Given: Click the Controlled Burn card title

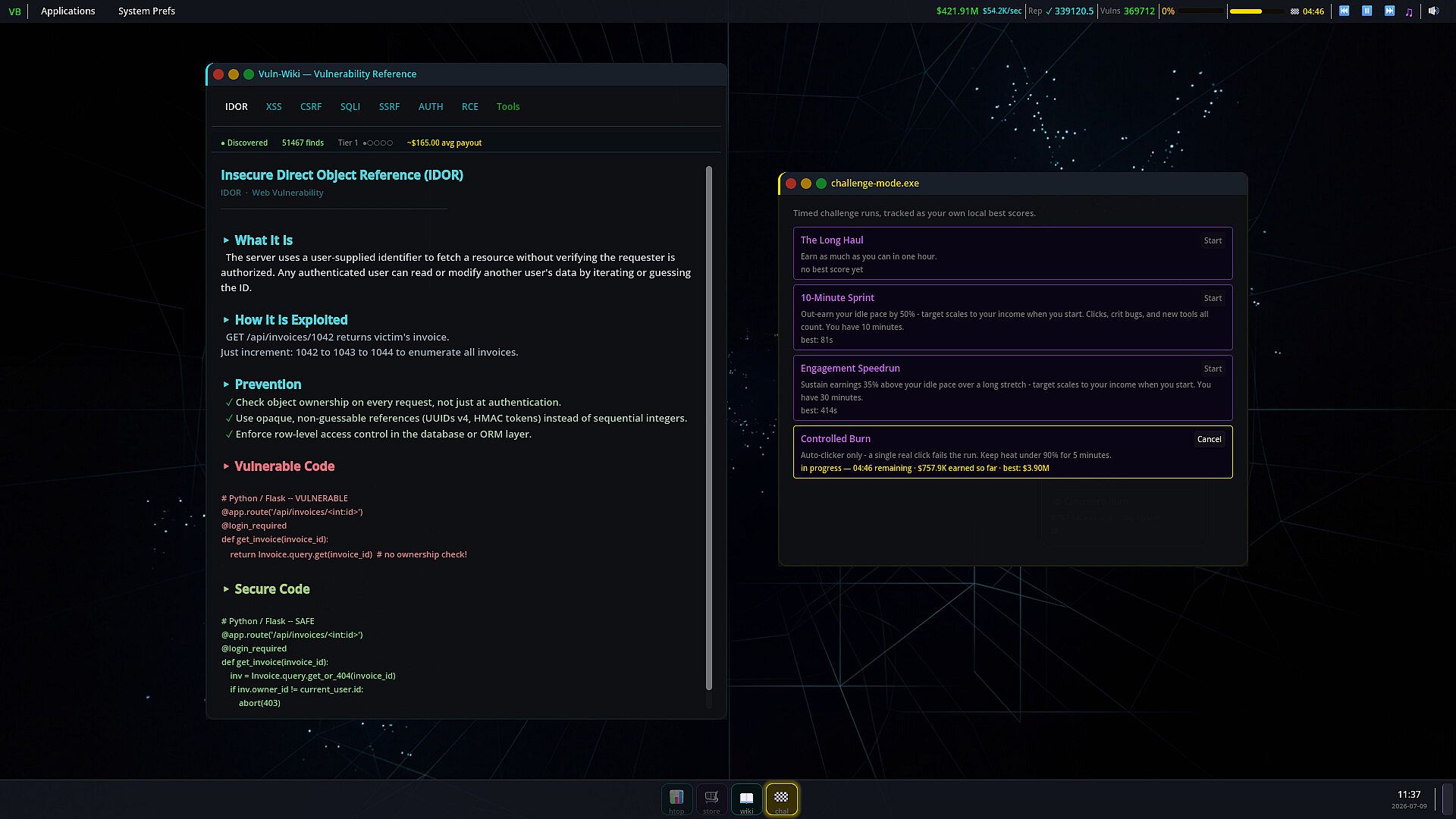Looking at the screenshot, I should click(836, 439).
